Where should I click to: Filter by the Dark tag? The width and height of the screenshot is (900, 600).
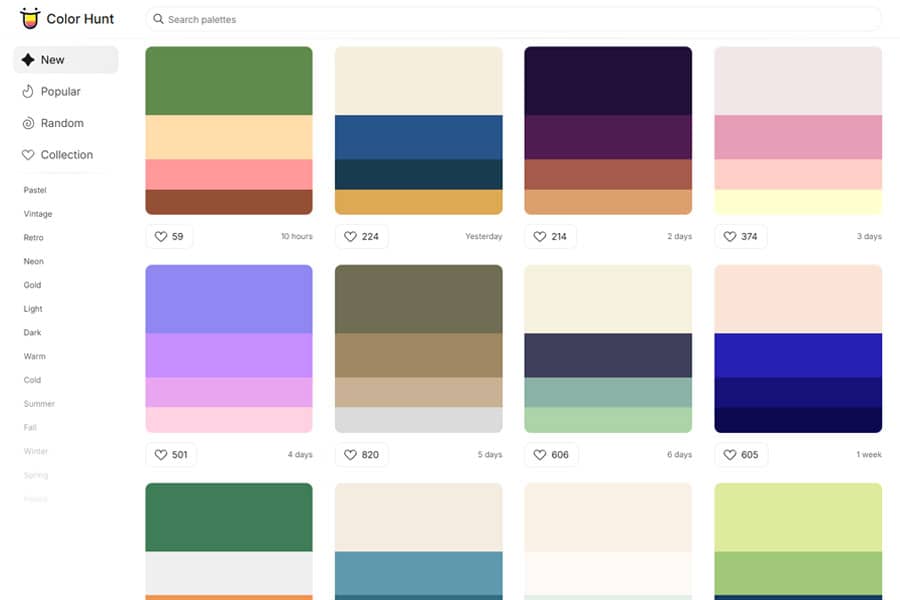click(32, 332)
